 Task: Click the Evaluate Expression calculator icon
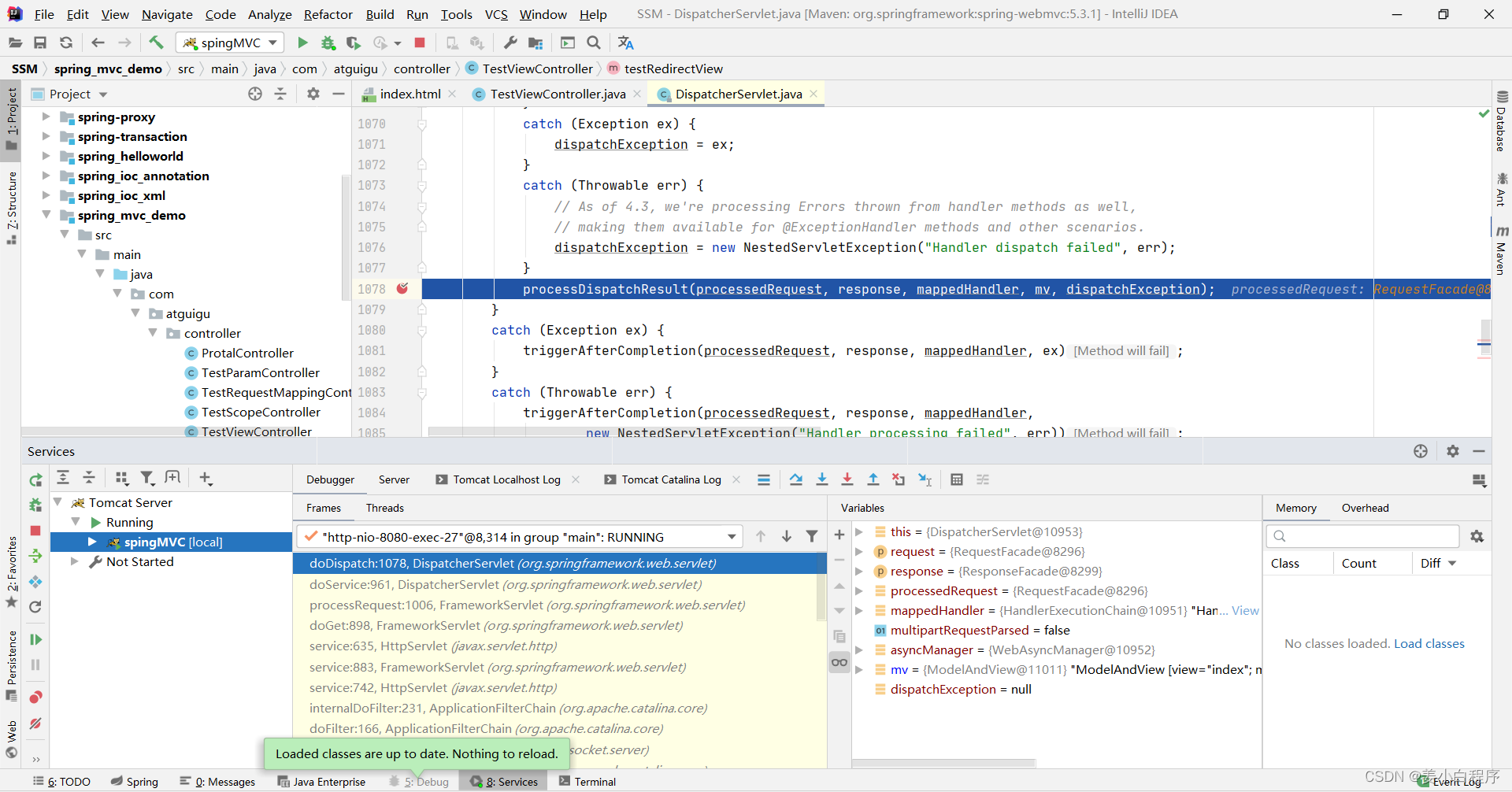[x=956, y=479]
